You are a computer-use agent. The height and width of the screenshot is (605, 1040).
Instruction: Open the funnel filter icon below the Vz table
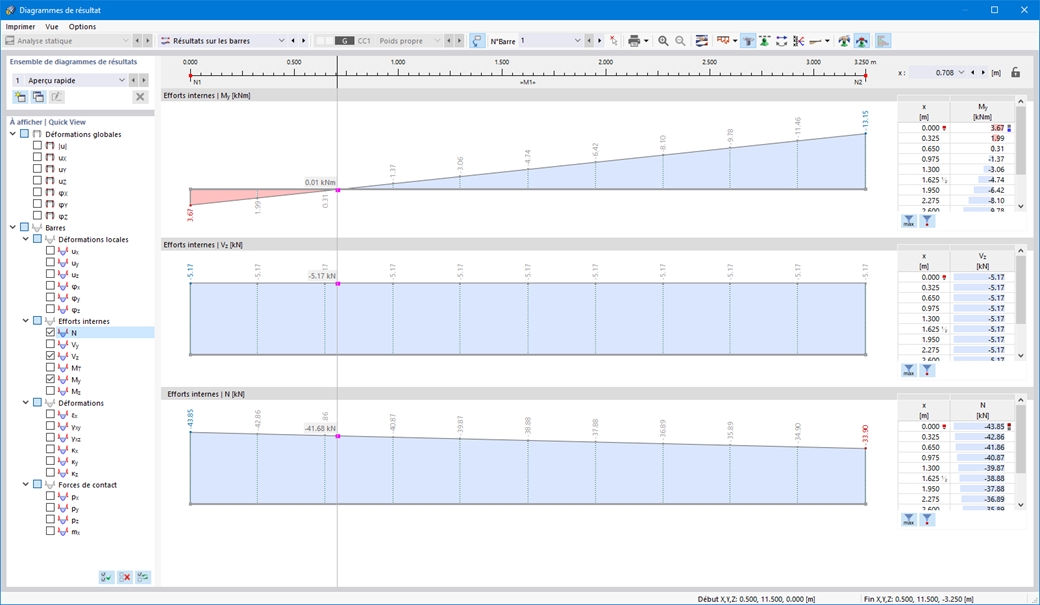coord(927,371)
